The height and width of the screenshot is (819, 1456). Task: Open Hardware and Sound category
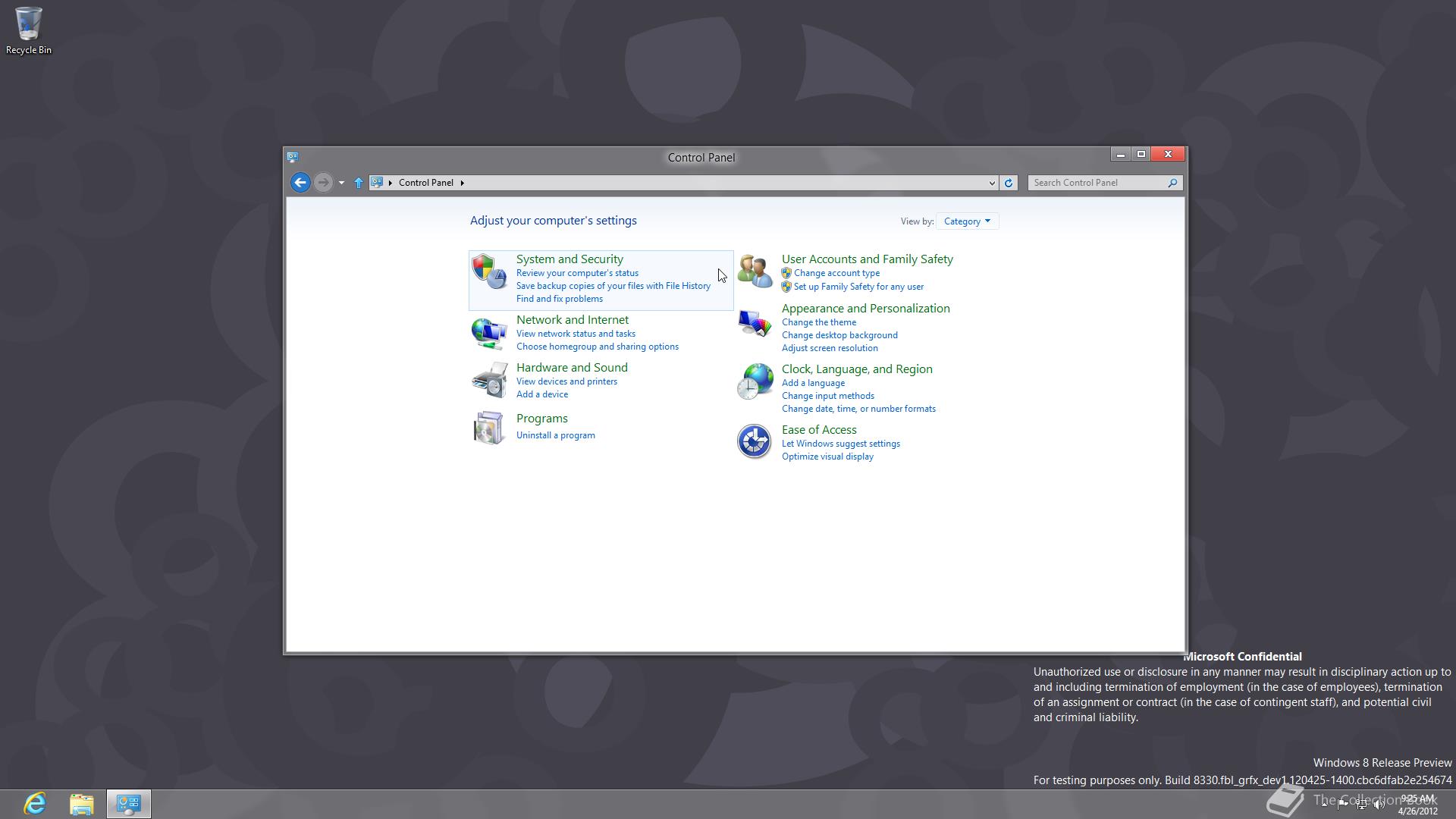point(572,368)
